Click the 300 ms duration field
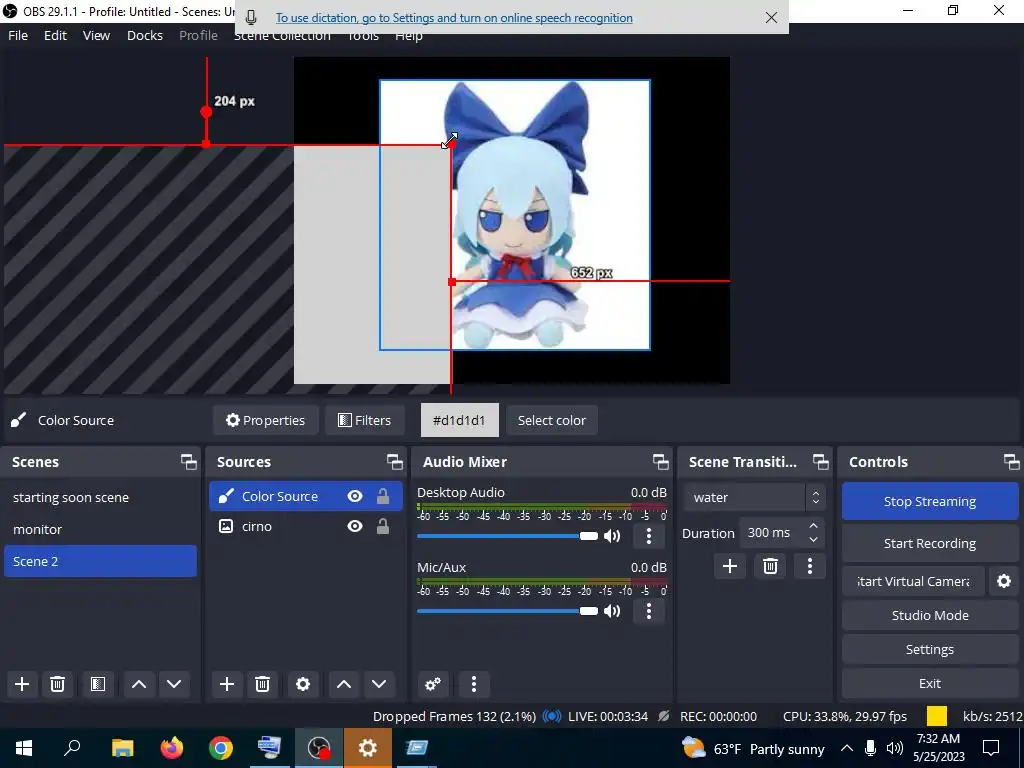 coord(773,533)
